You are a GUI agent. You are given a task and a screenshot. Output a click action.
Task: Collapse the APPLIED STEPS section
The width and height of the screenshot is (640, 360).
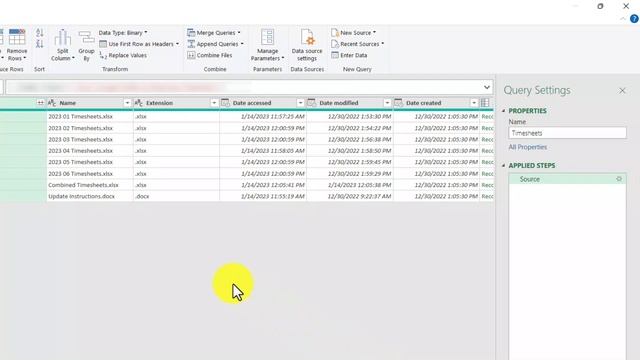[x=503, y=166]
